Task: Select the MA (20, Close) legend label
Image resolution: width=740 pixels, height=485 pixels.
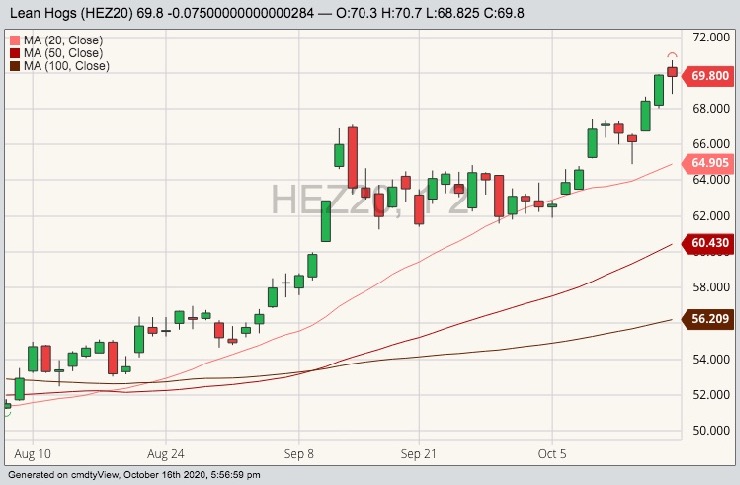Action: pyautogui.click(x=63, y=41)
